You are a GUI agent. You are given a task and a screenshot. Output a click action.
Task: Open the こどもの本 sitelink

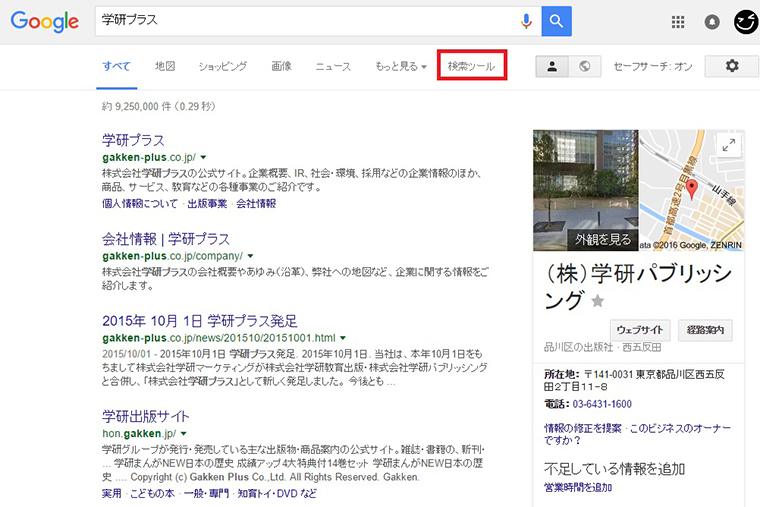point(152,493)
